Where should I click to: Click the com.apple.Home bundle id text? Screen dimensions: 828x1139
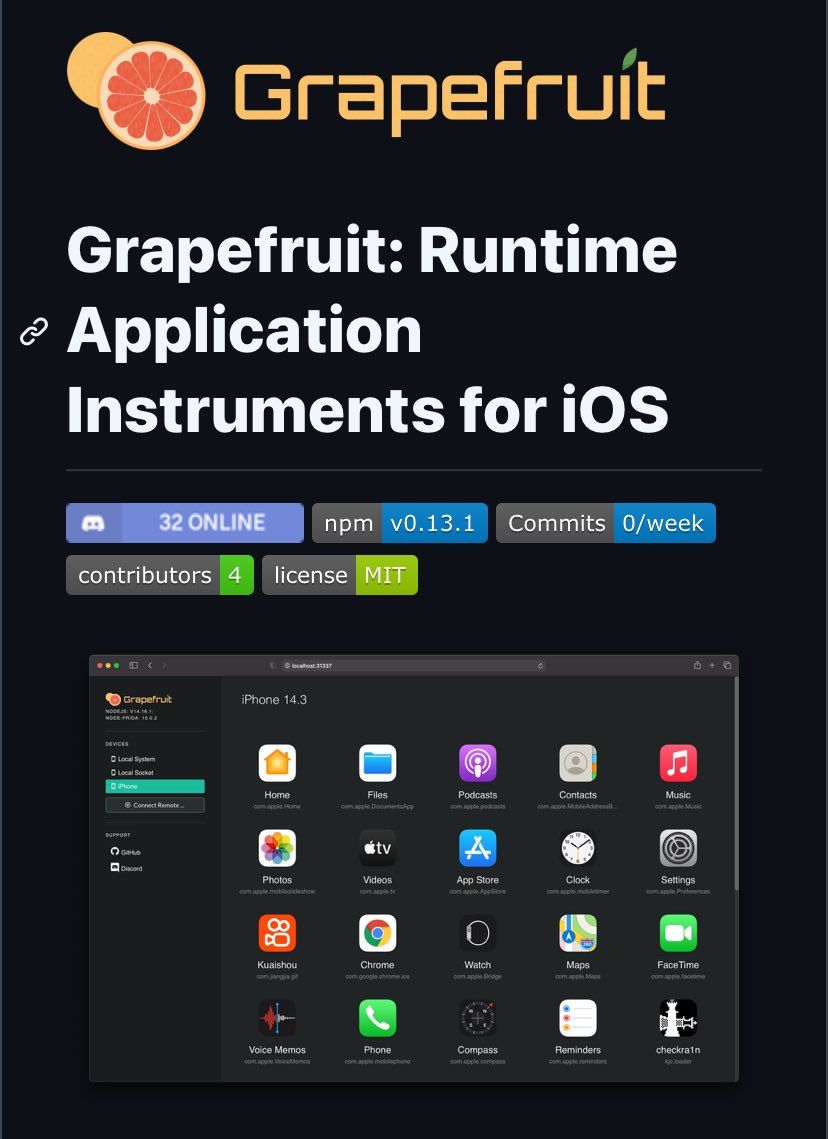pos(277,806)
